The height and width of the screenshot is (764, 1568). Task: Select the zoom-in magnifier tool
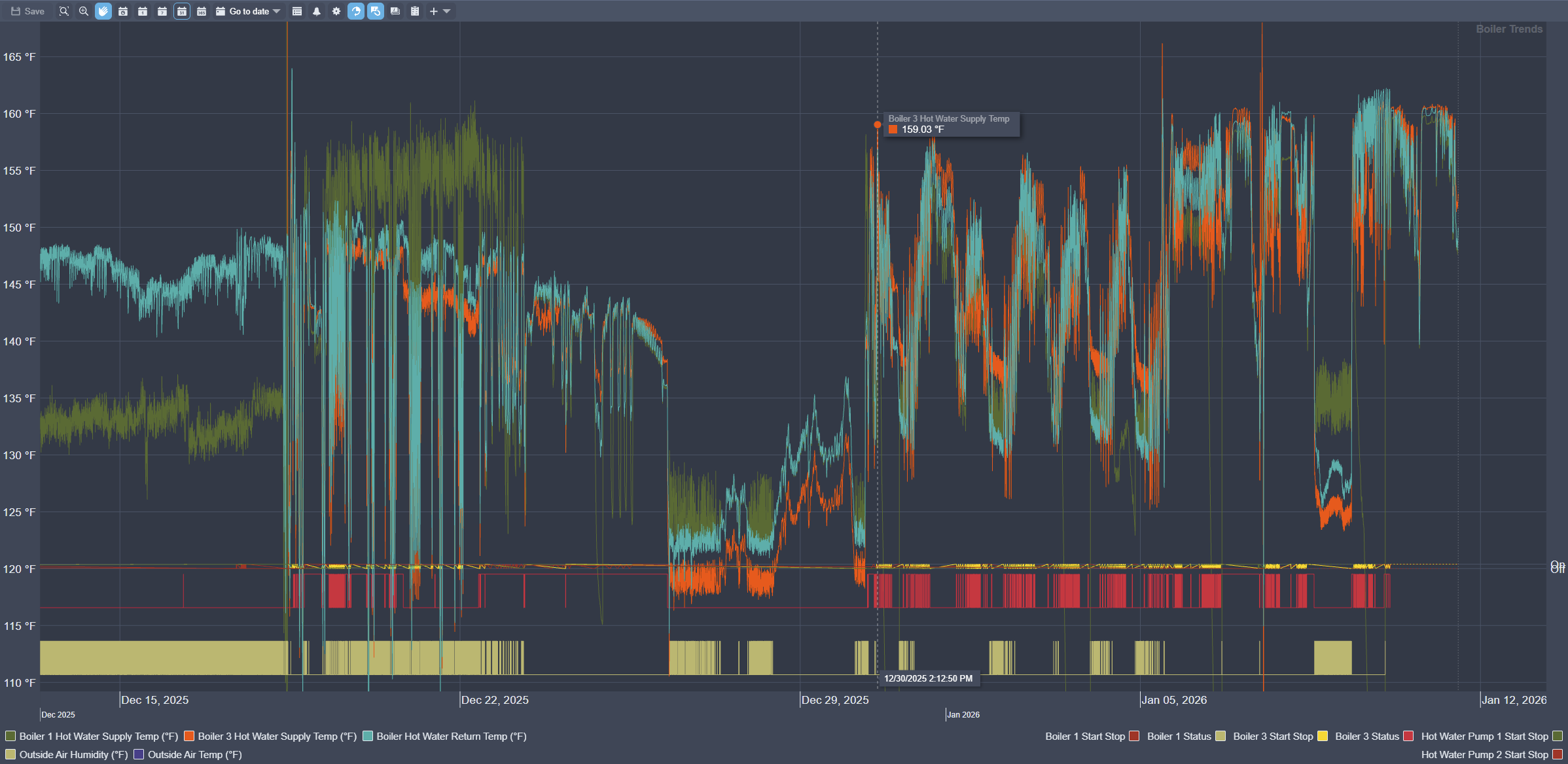tap(84, 11)
